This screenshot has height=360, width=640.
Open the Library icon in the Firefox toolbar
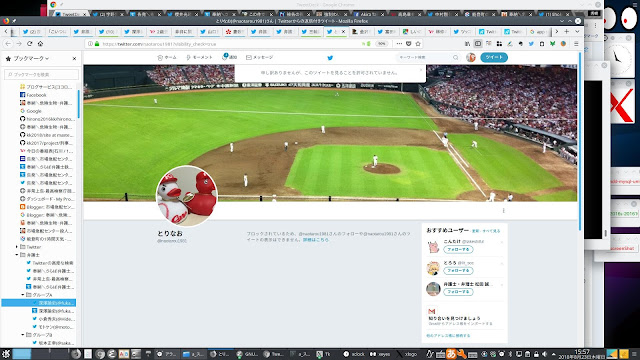(467, 44)
